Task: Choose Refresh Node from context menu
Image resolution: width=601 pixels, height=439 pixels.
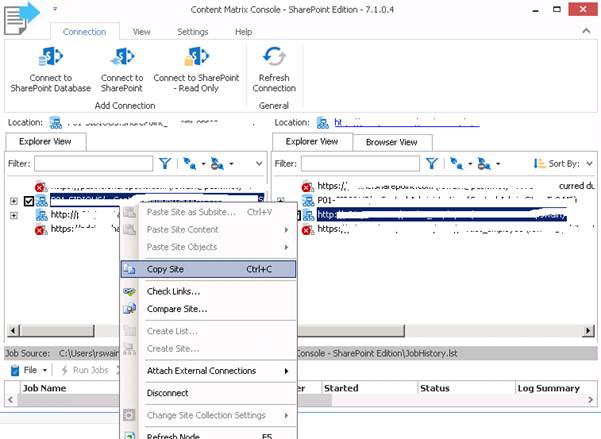Action: point(209,435)
